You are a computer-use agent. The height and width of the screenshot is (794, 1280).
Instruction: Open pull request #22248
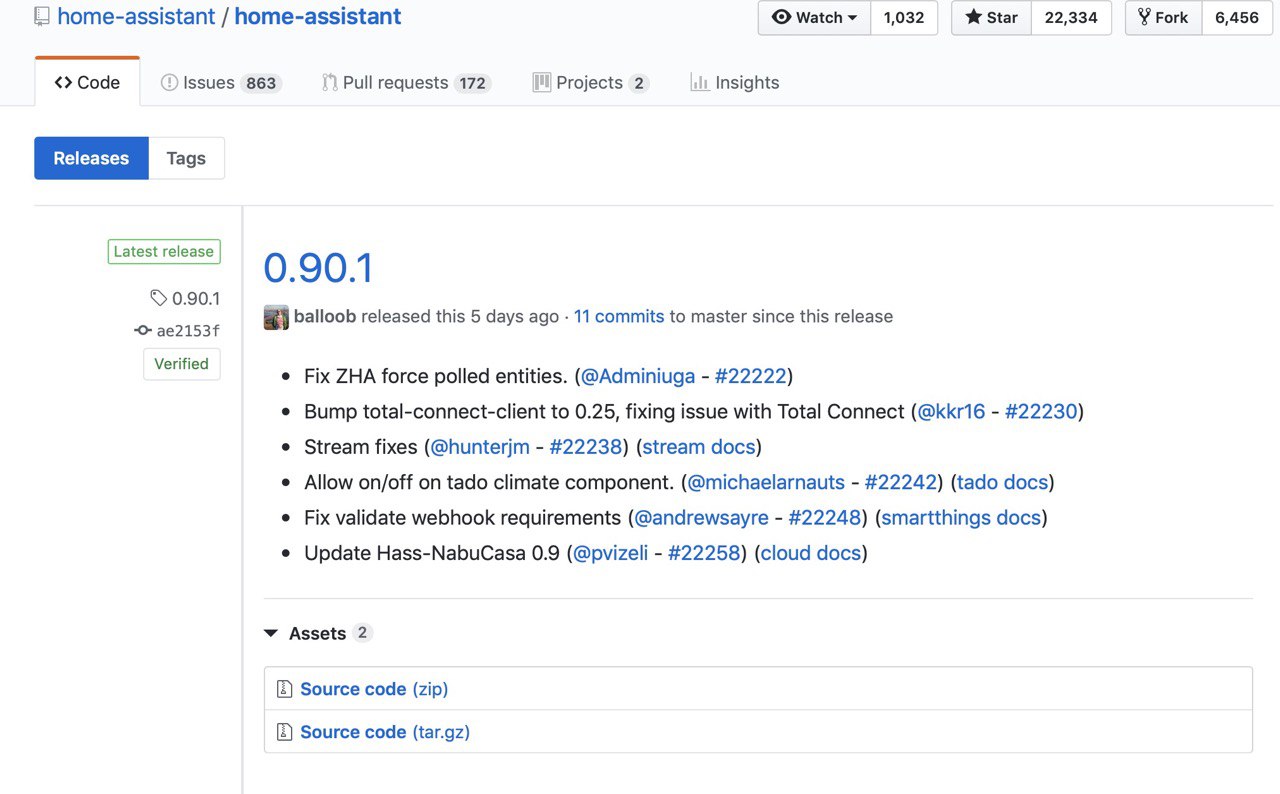[x=825, y=518]
